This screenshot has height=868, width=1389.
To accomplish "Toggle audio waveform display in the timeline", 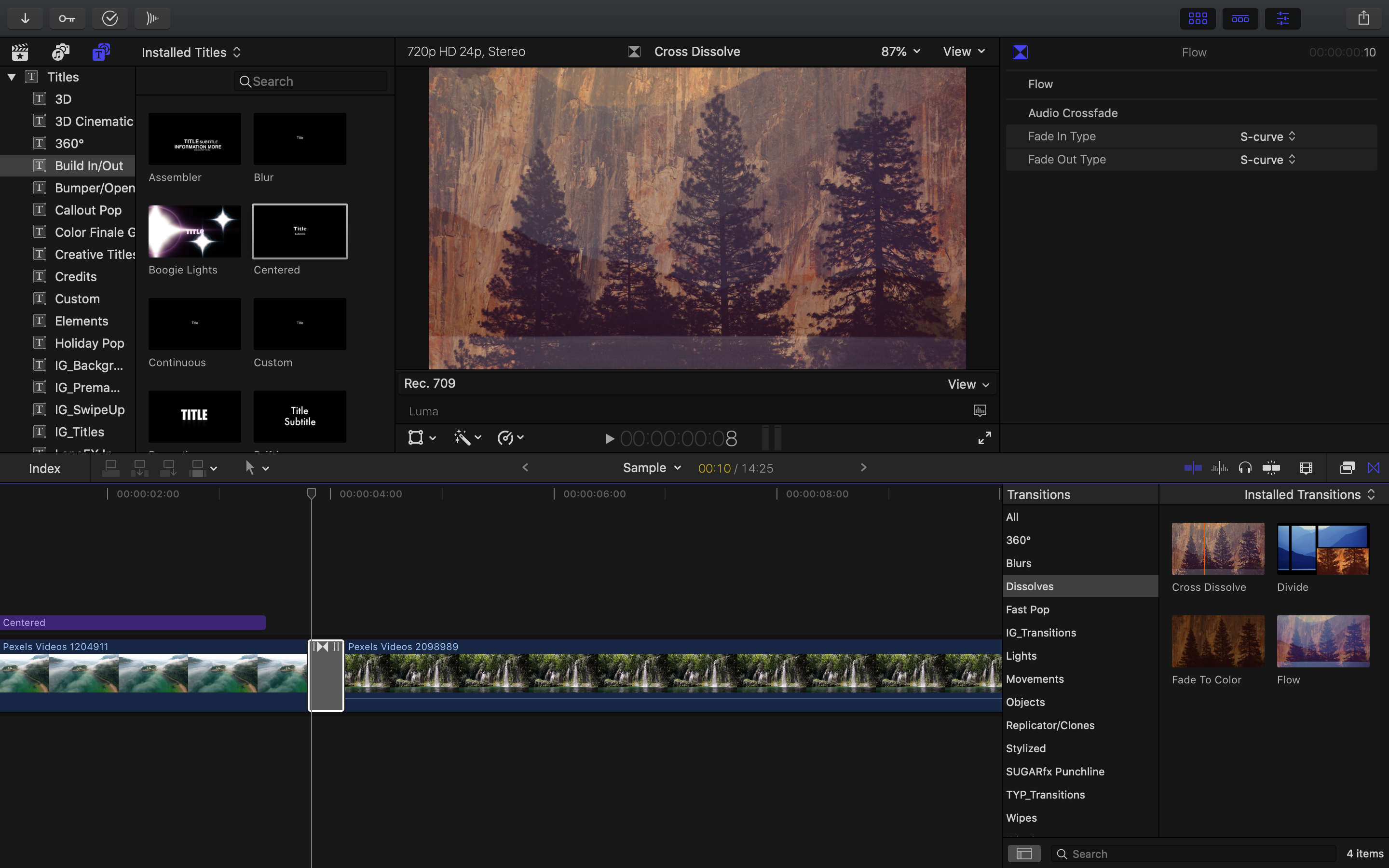I will (1220, 467).
